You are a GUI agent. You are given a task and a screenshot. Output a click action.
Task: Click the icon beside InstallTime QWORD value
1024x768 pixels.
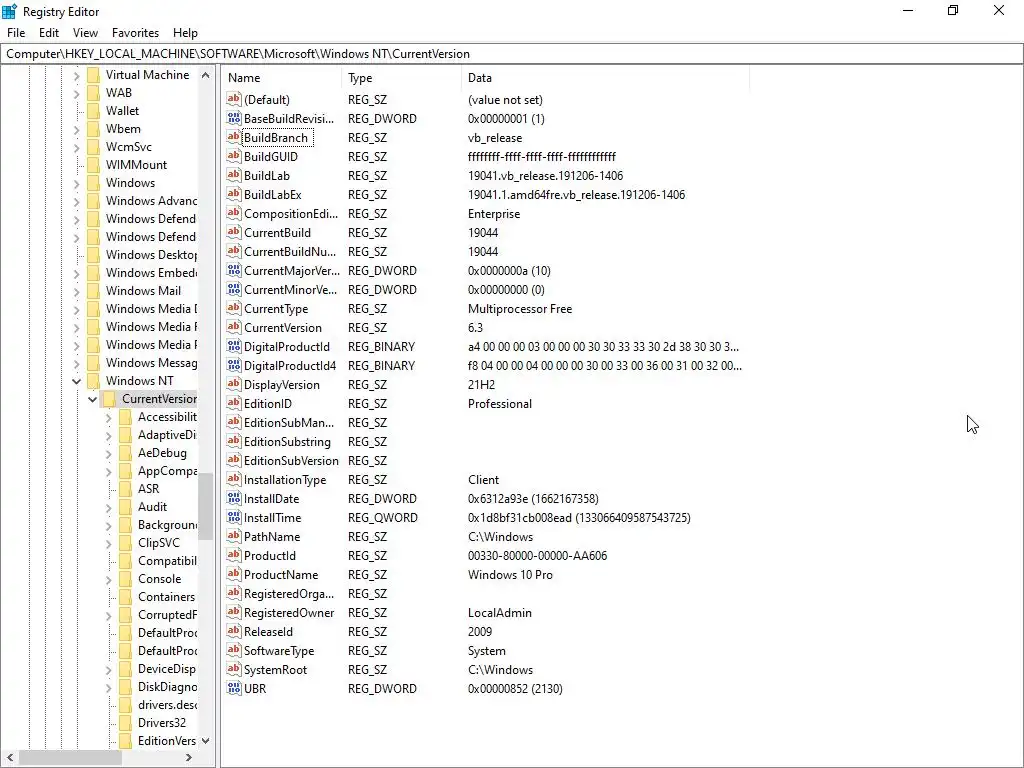pos(233,517)
